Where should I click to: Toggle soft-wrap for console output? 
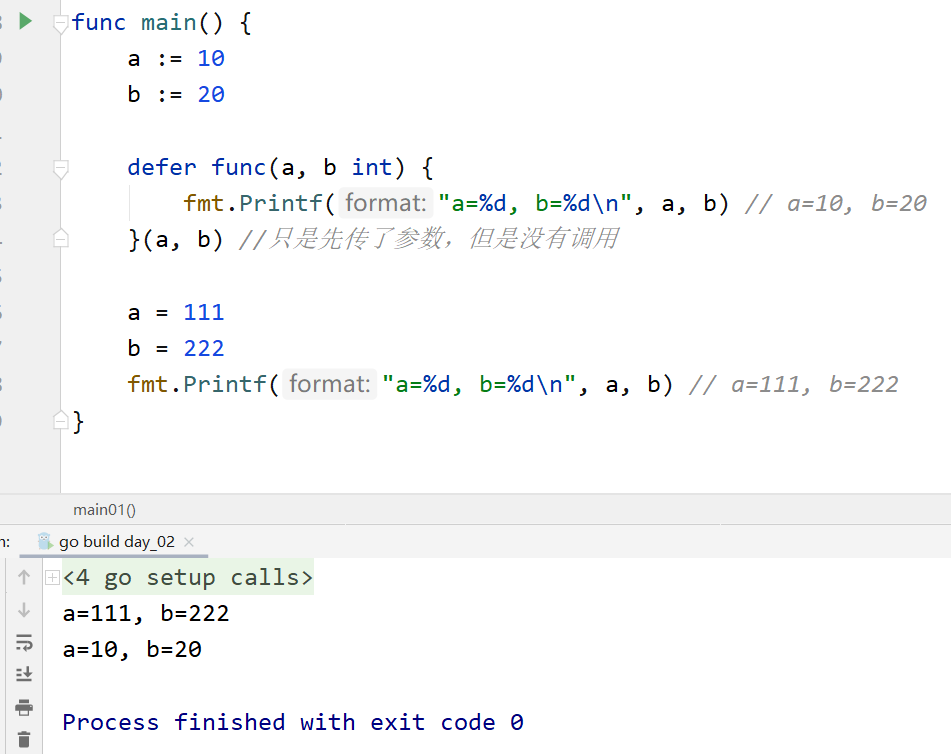click(x=24, y=642)
